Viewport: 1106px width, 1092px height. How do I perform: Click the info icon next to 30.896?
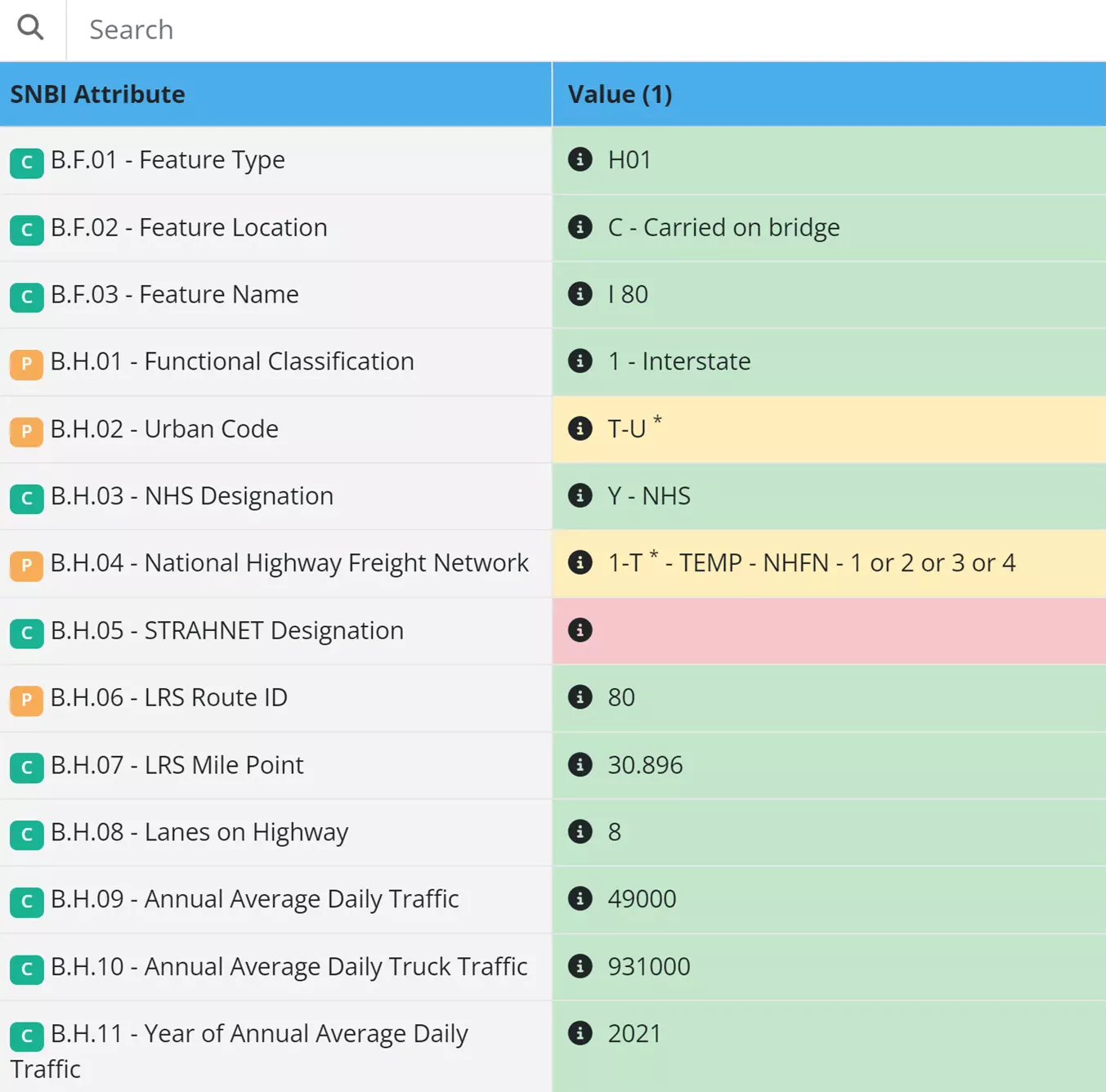(580, 765)
